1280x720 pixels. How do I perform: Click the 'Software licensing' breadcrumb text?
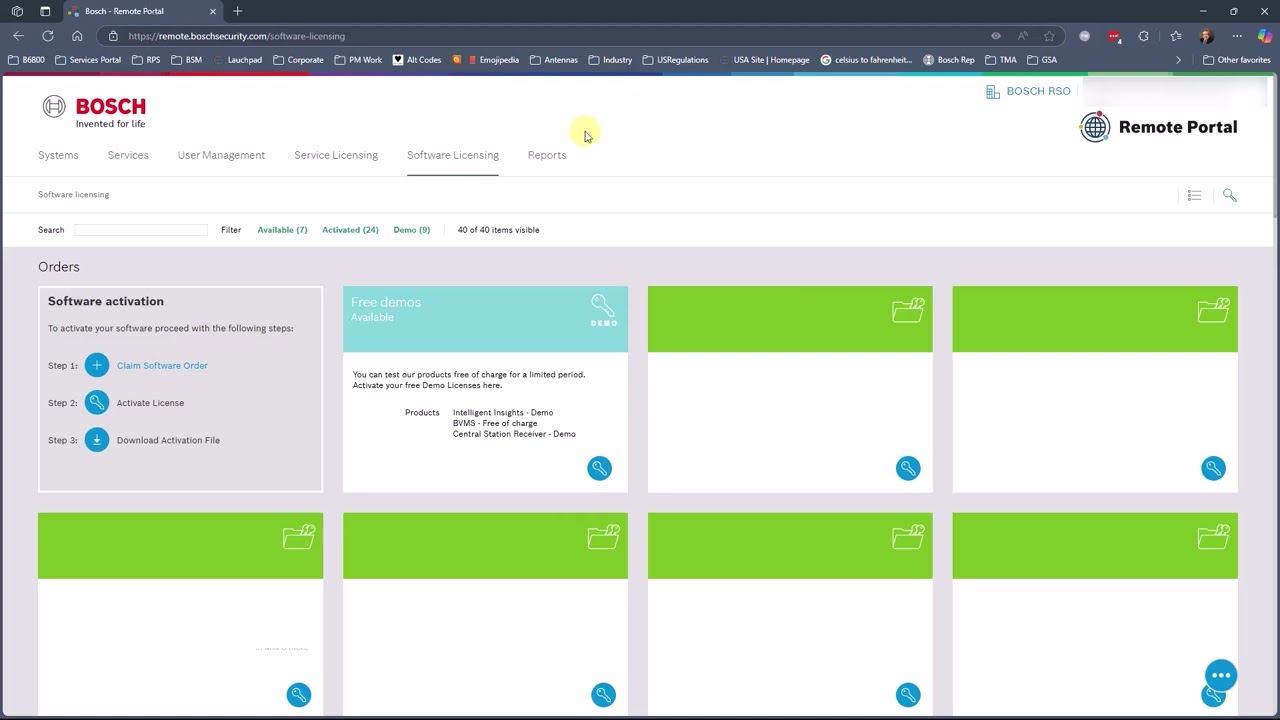pyautogui.click(x=74, y=195)
